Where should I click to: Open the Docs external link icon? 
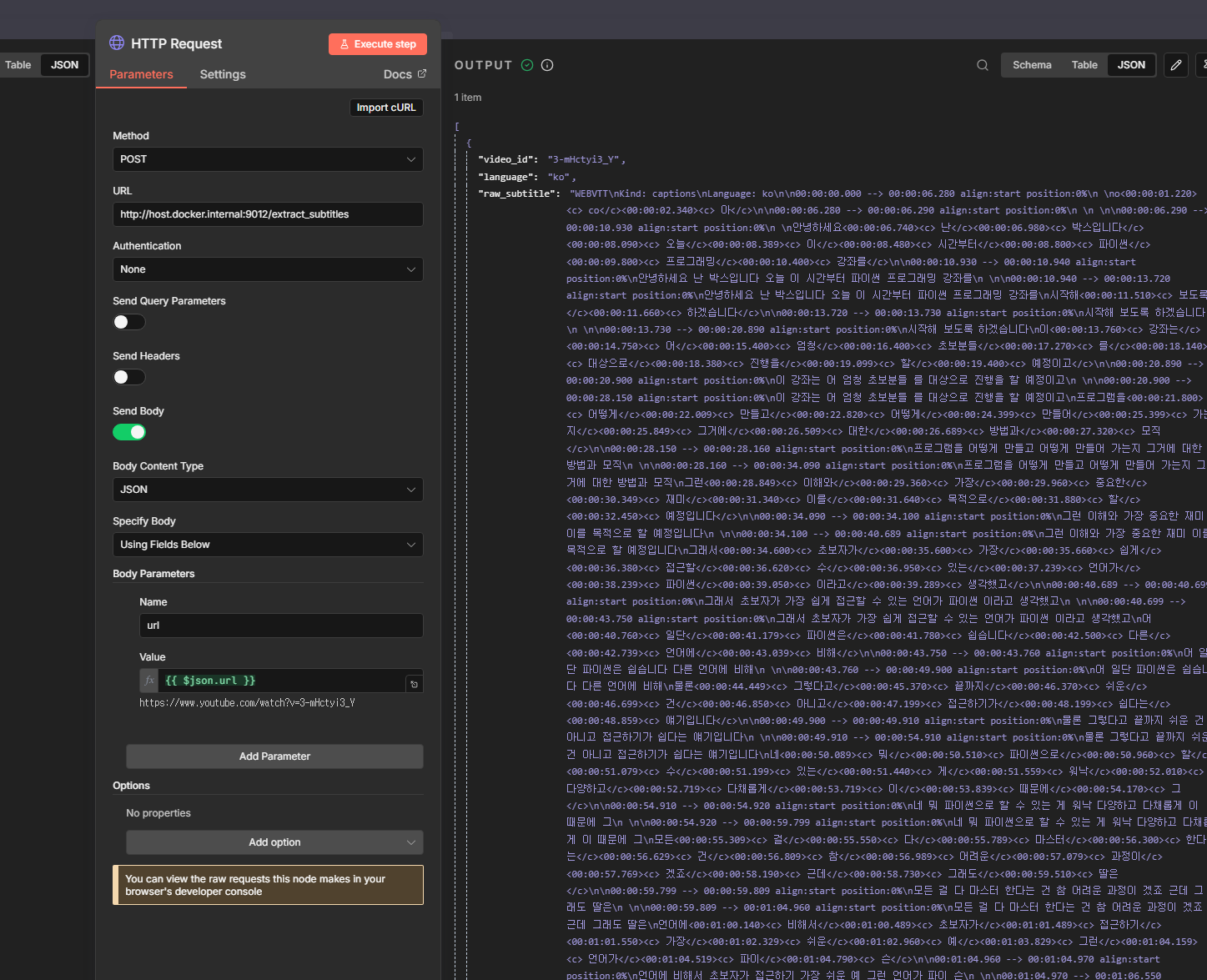pyautogui.click(x=422, y=73)
